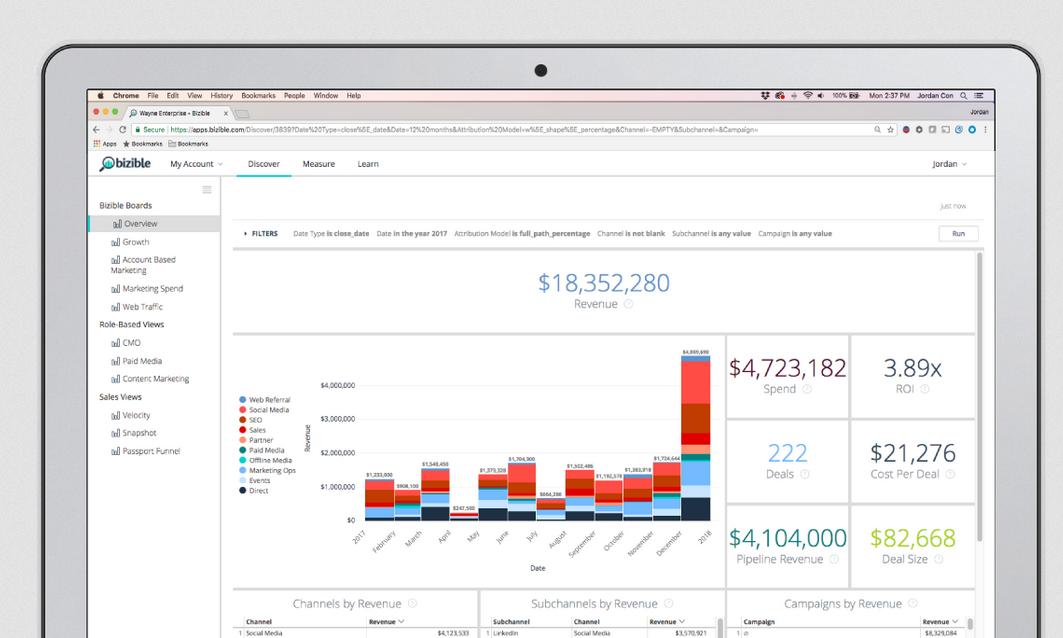Click the info icon beside Revenue
Viewport: 1063px width, 638px height.
click(629, 304)
